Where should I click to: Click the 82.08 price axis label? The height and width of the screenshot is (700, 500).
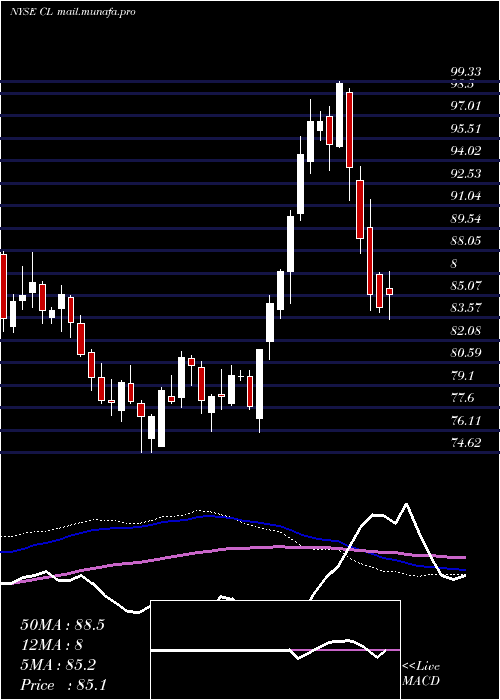[466, 331]
